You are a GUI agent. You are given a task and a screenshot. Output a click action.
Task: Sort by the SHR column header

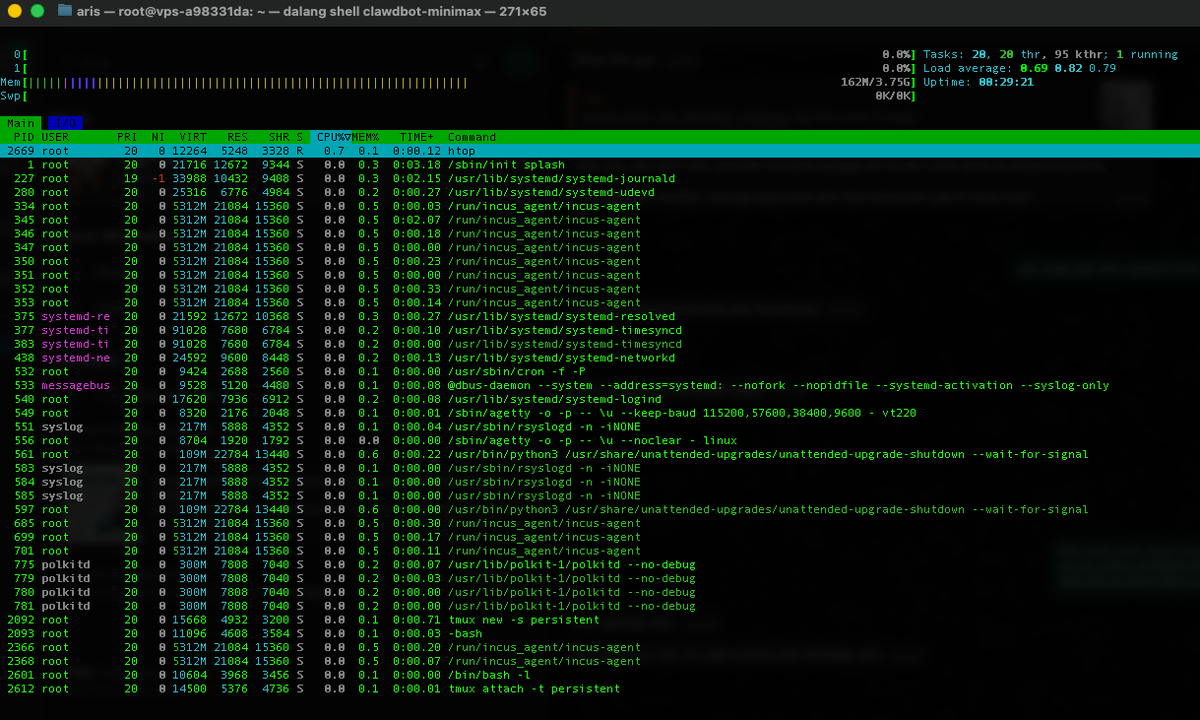[279, 137]
